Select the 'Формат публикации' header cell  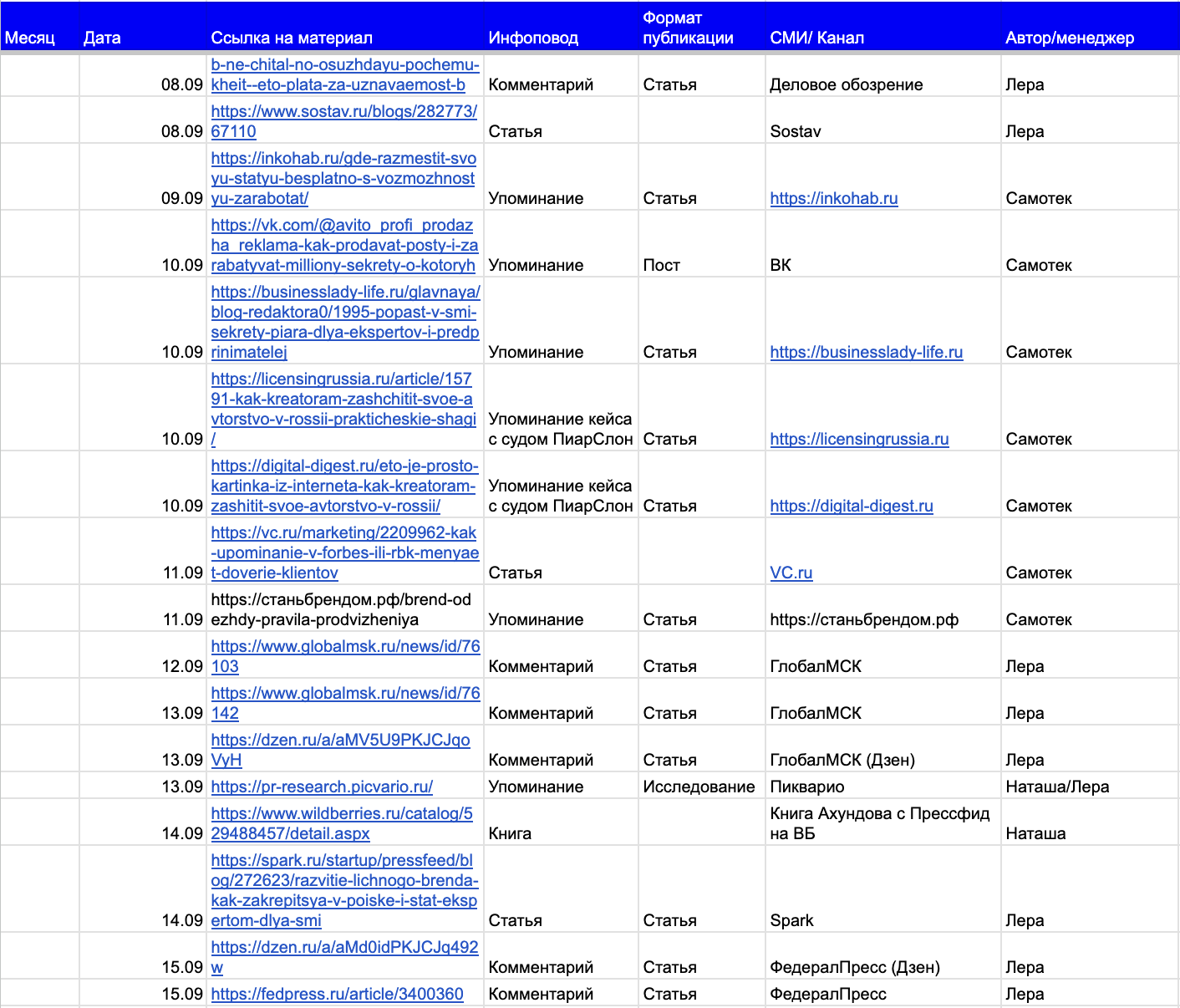pos(702,28)
